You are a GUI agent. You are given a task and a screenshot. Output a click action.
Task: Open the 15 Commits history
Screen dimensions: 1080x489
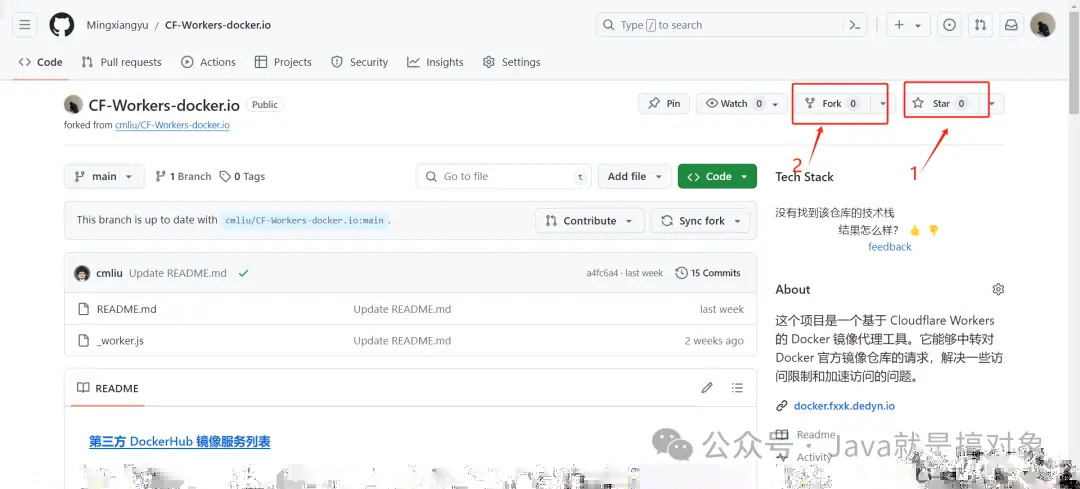708,273
